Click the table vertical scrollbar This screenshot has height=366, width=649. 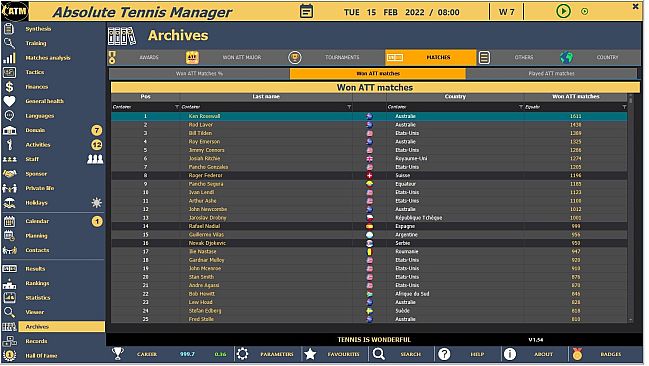[630, 208]
